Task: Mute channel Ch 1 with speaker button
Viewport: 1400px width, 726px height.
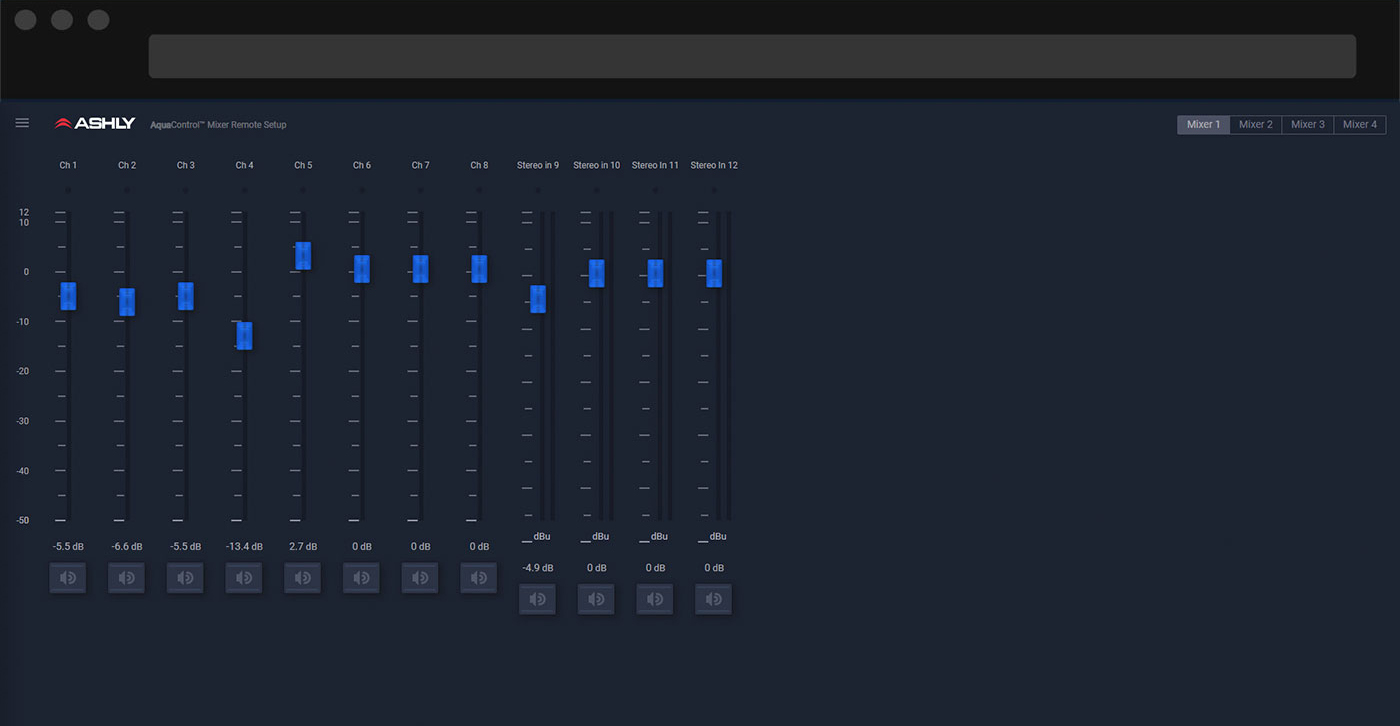Action: coord(68,578)
